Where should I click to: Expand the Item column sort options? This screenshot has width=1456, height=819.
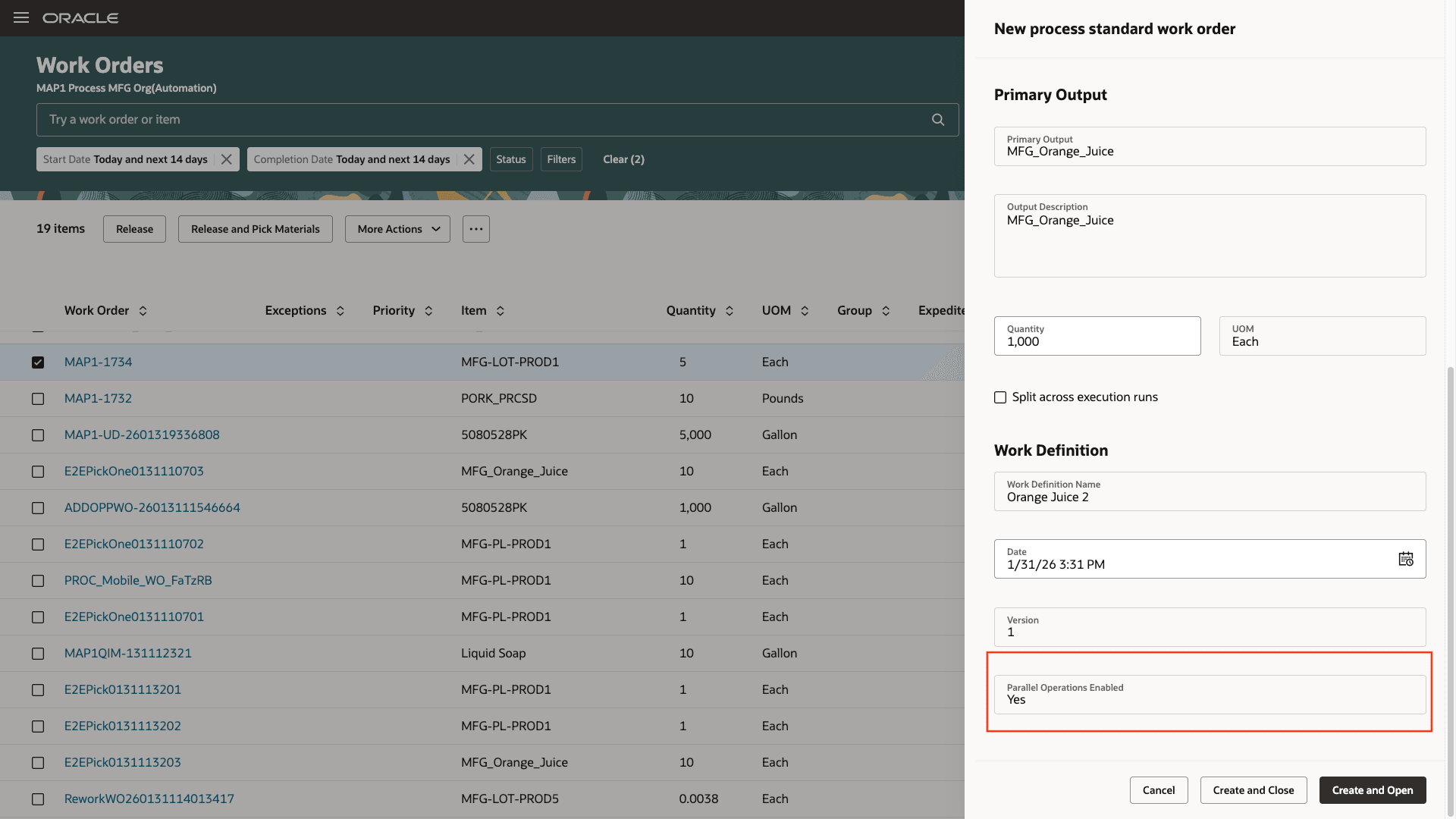pyautogui.click(x=501, y=310)
